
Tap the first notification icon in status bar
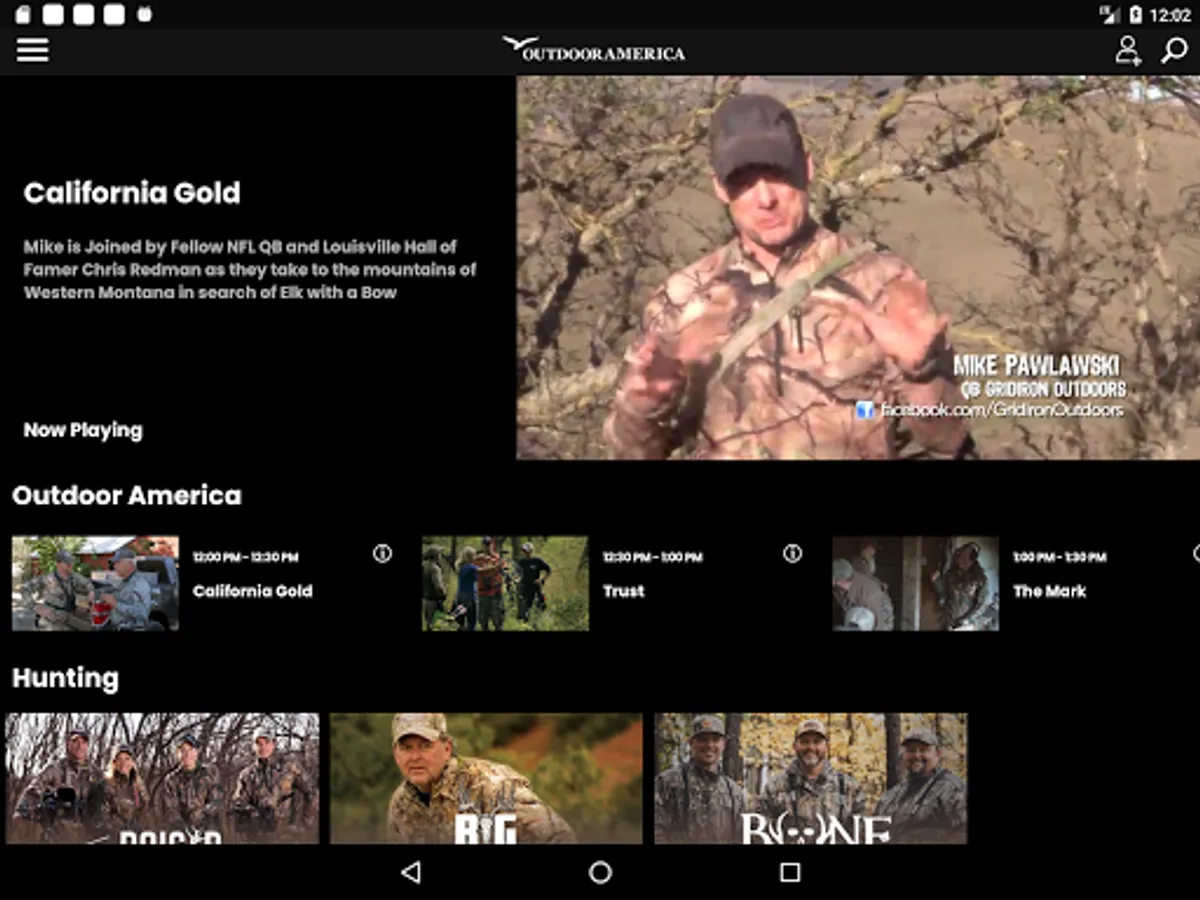[22, 15]
